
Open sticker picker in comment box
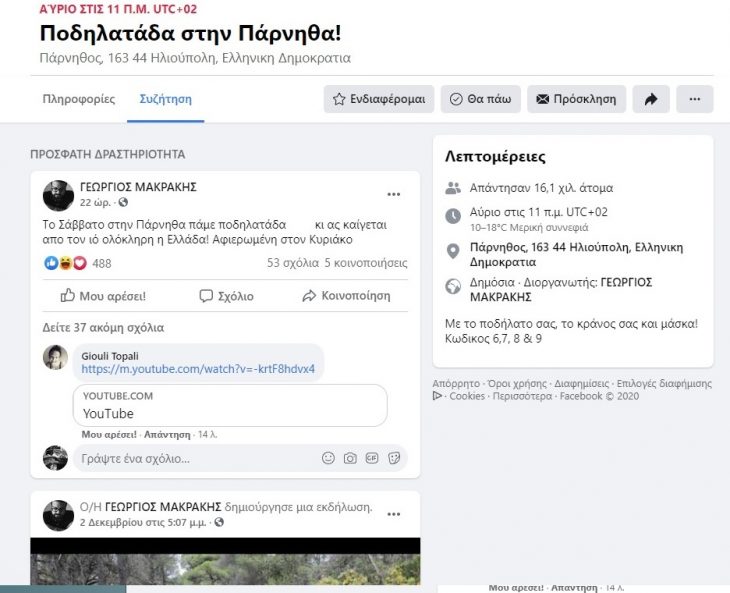394,458
